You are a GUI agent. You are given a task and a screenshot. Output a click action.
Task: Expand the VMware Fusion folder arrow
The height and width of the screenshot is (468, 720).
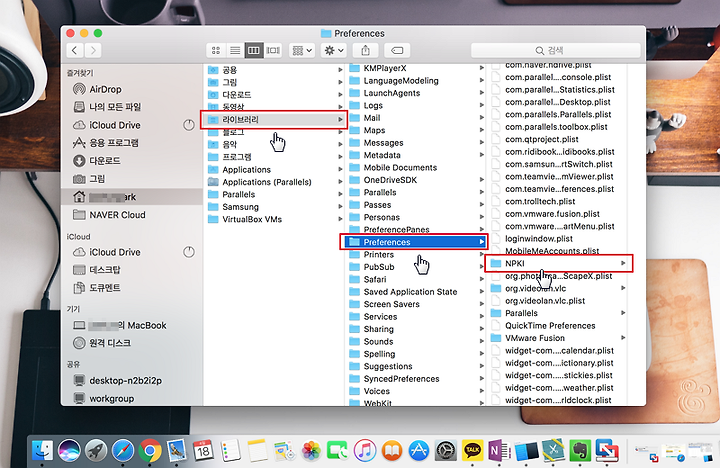(623, 338)
